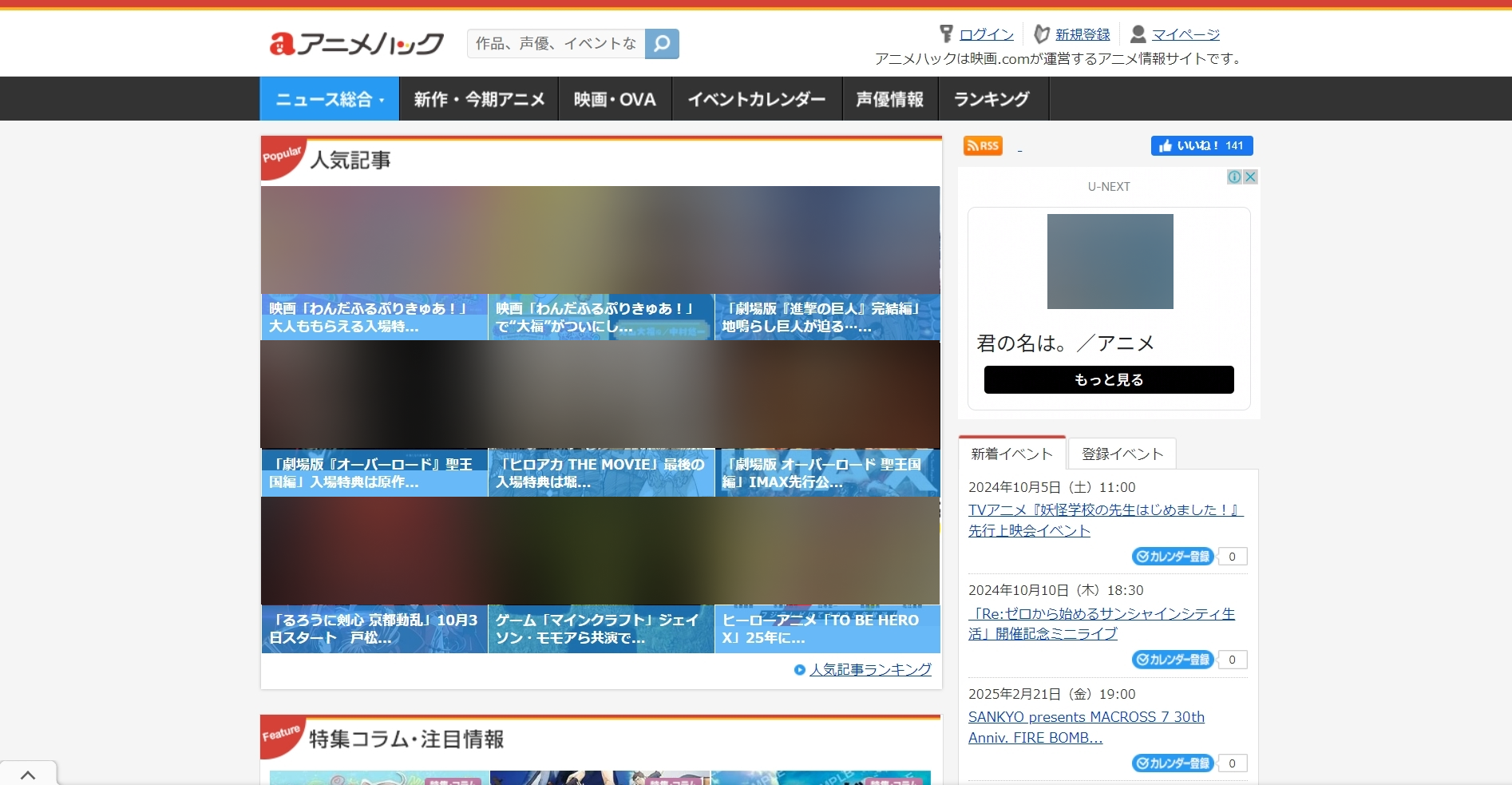Click the もっと見る button in U-NEXT ad

pos(1109,380)
